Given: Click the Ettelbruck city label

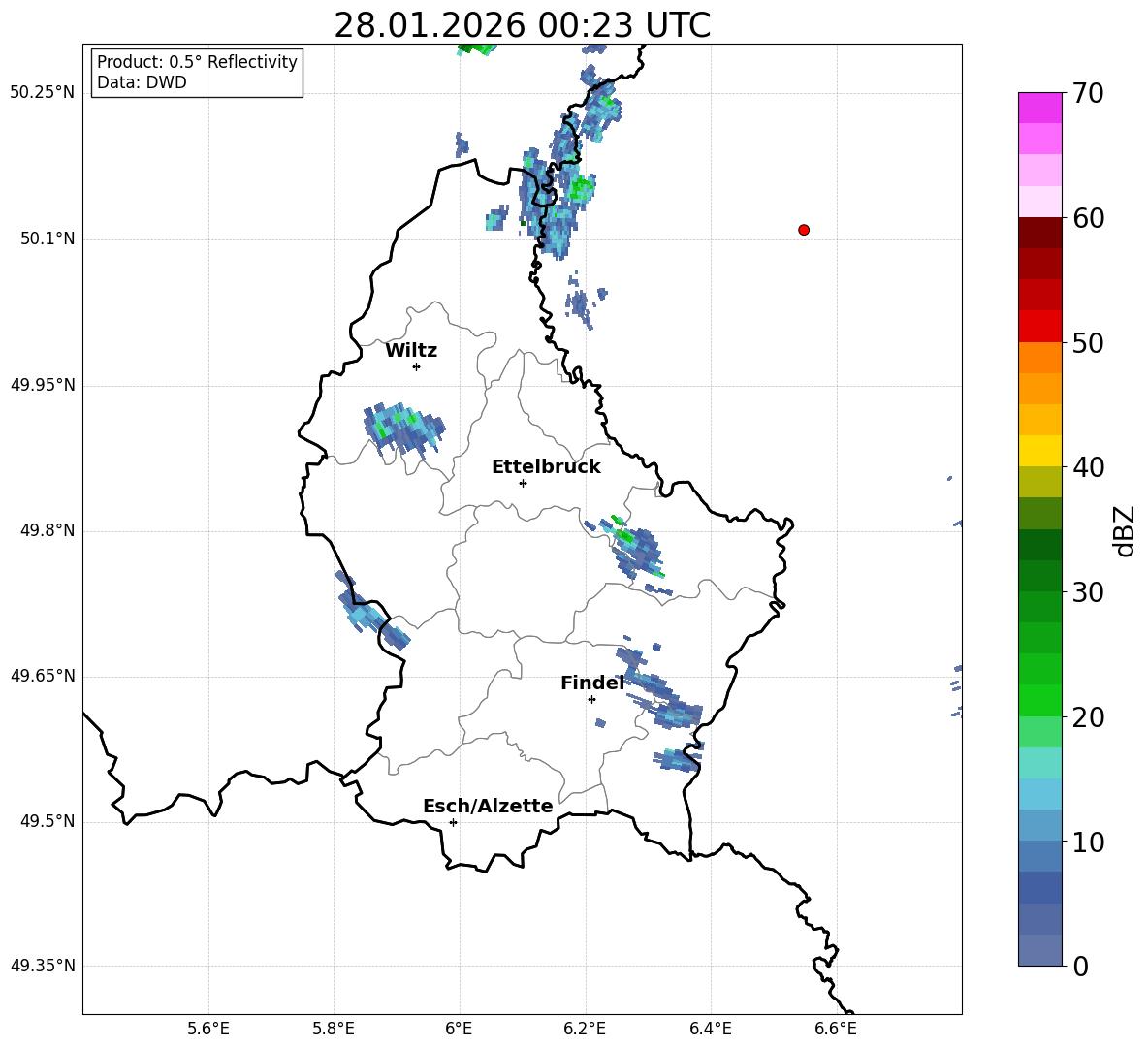Looking at the screenshot, I should pos(546,467).
